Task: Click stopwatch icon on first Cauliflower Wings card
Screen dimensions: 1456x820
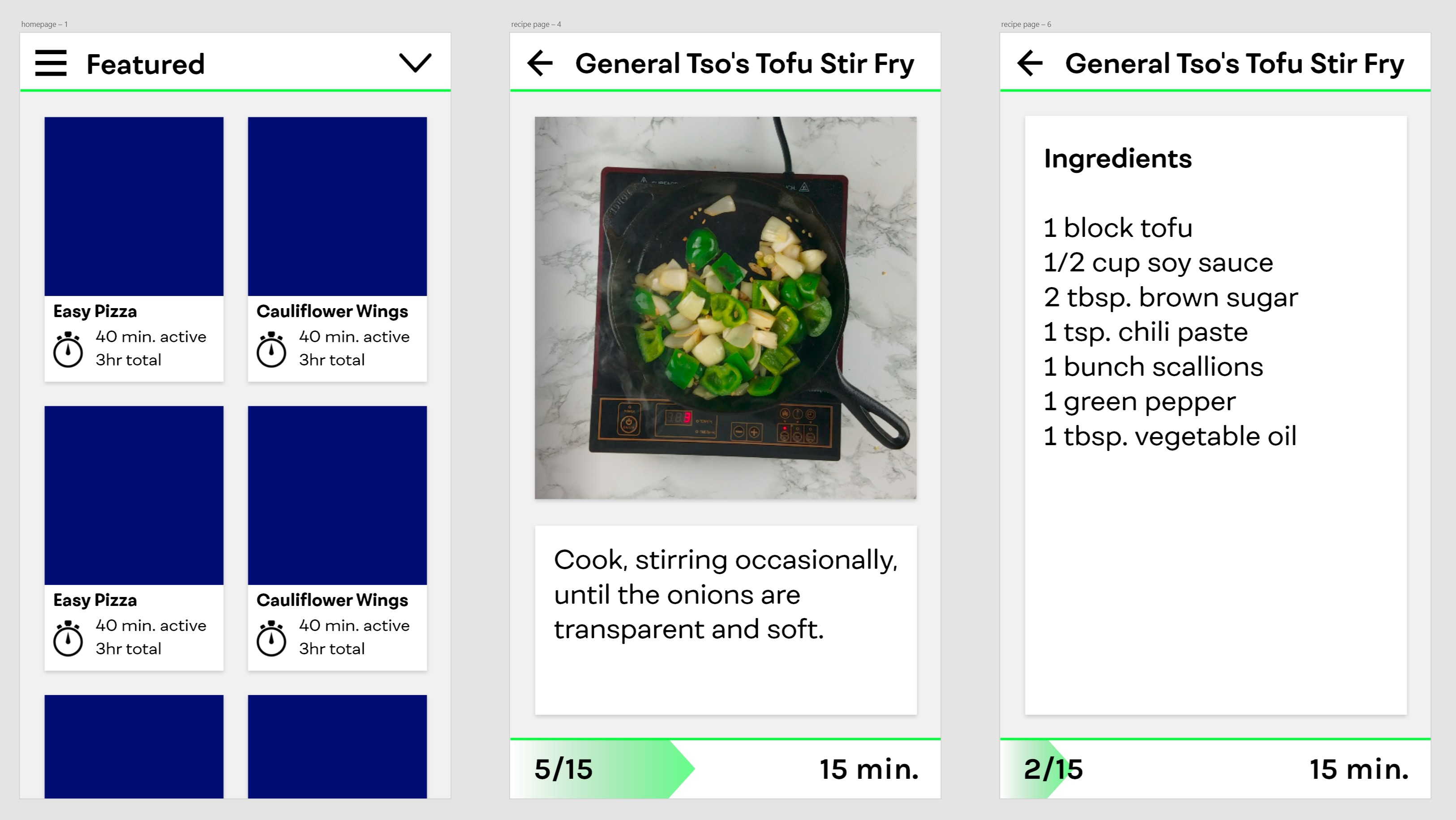Action: [271, 349]
